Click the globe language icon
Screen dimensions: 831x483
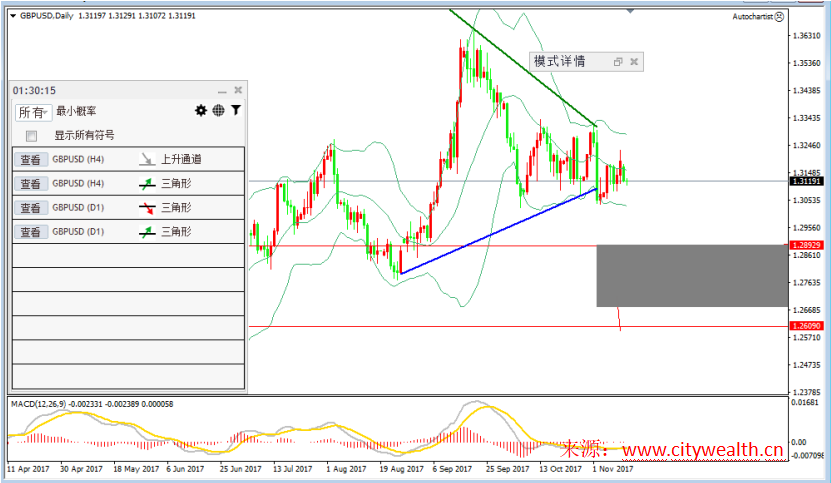coord(218,110)
